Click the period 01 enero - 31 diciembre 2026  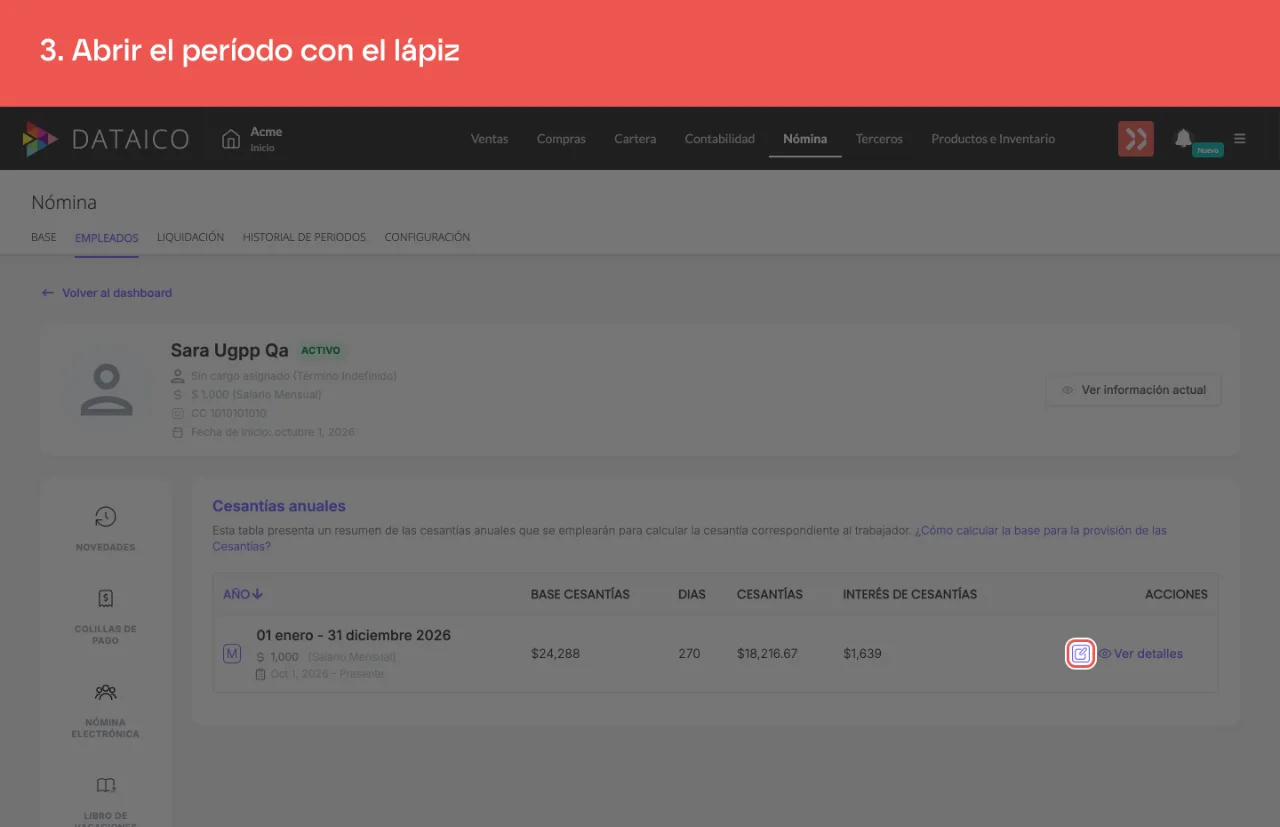(353, 635)
